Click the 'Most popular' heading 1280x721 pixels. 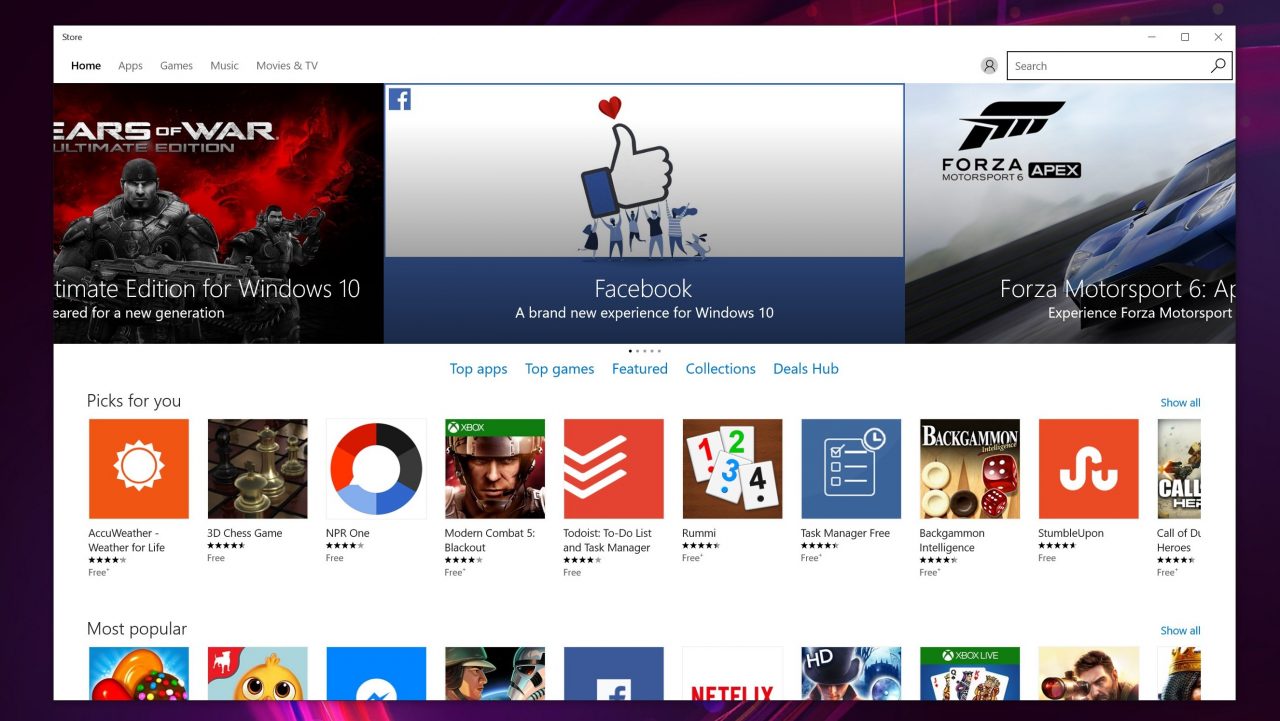tap(137, 629)
